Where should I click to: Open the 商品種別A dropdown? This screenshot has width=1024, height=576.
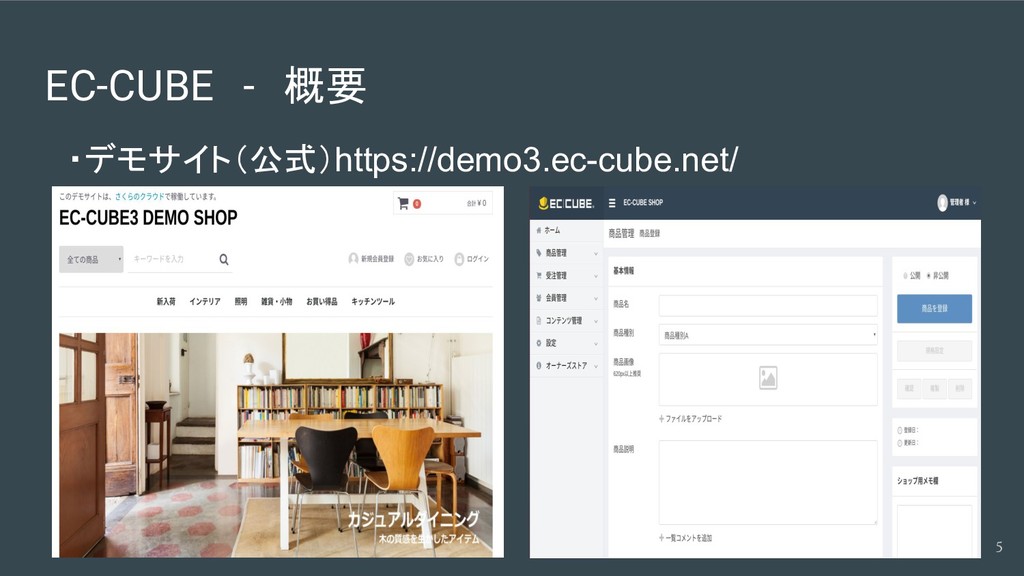point(768,335)
